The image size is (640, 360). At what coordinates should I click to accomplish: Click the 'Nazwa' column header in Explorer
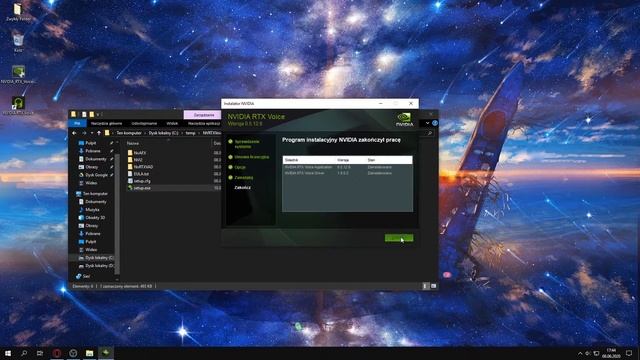(x=133, y=143)
